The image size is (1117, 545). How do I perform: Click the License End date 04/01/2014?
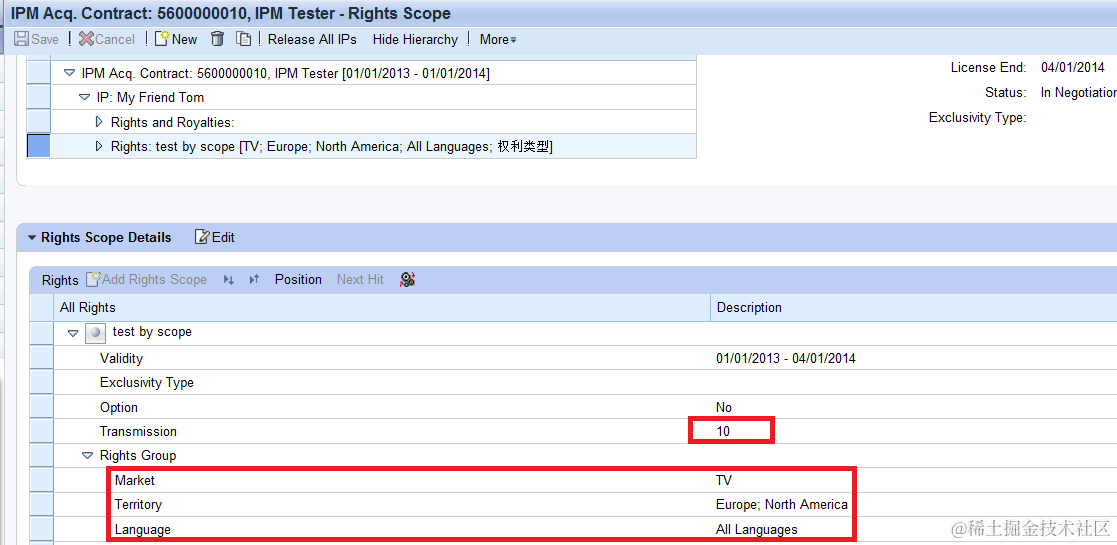1072,68
